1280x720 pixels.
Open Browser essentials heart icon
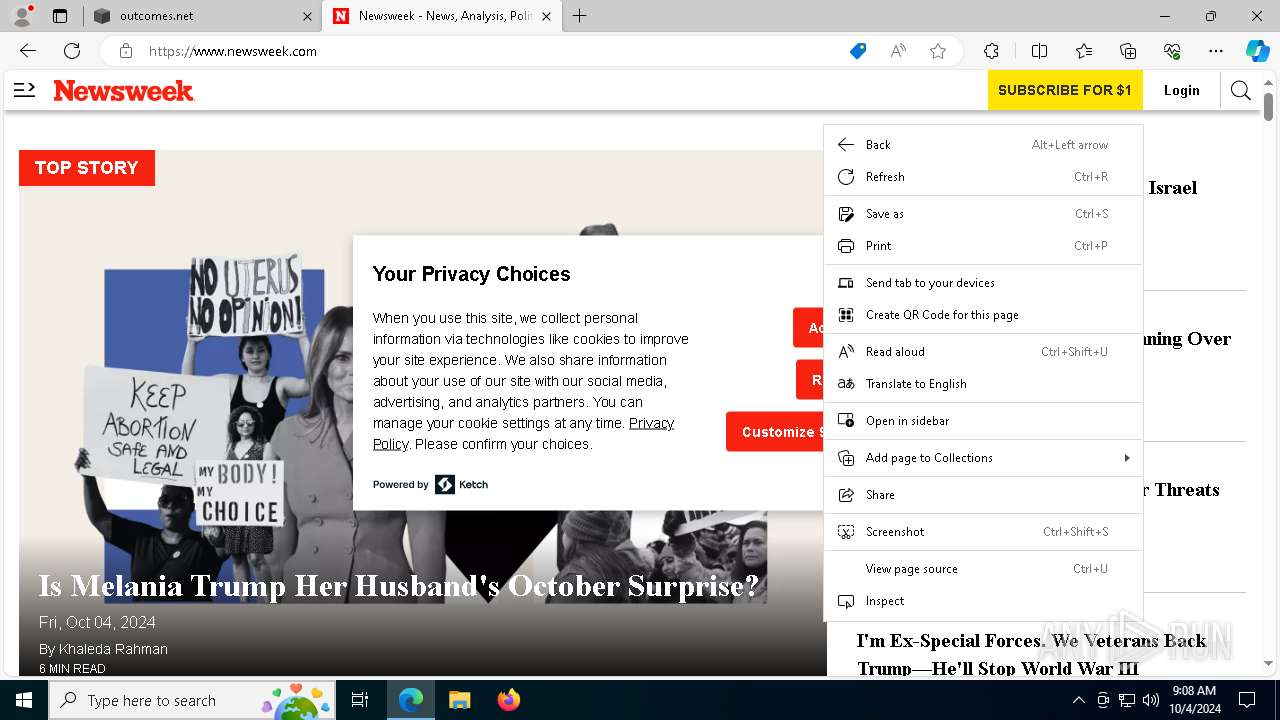coord(1172,51)
